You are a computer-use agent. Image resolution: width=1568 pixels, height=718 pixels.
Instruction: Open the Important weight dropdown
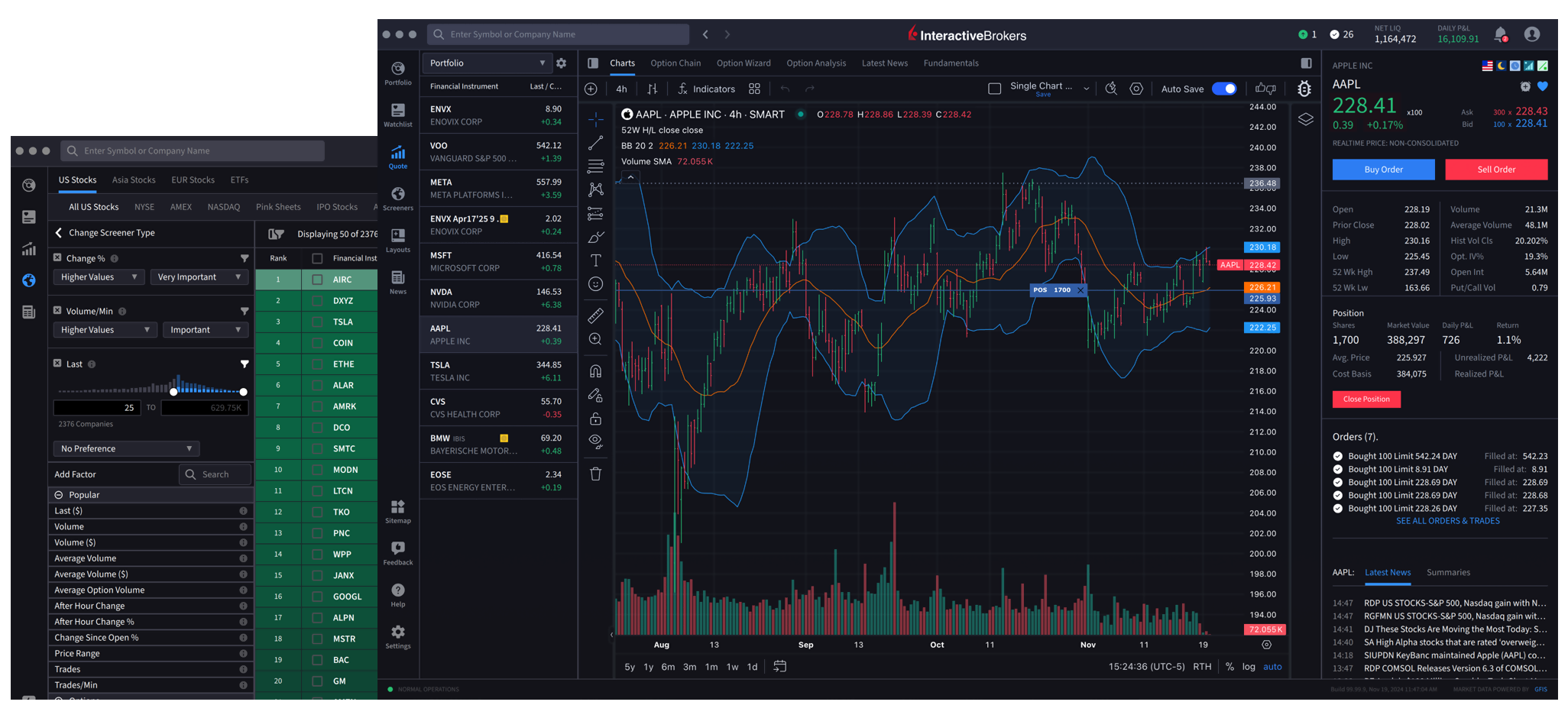click(x=205, y=330)
